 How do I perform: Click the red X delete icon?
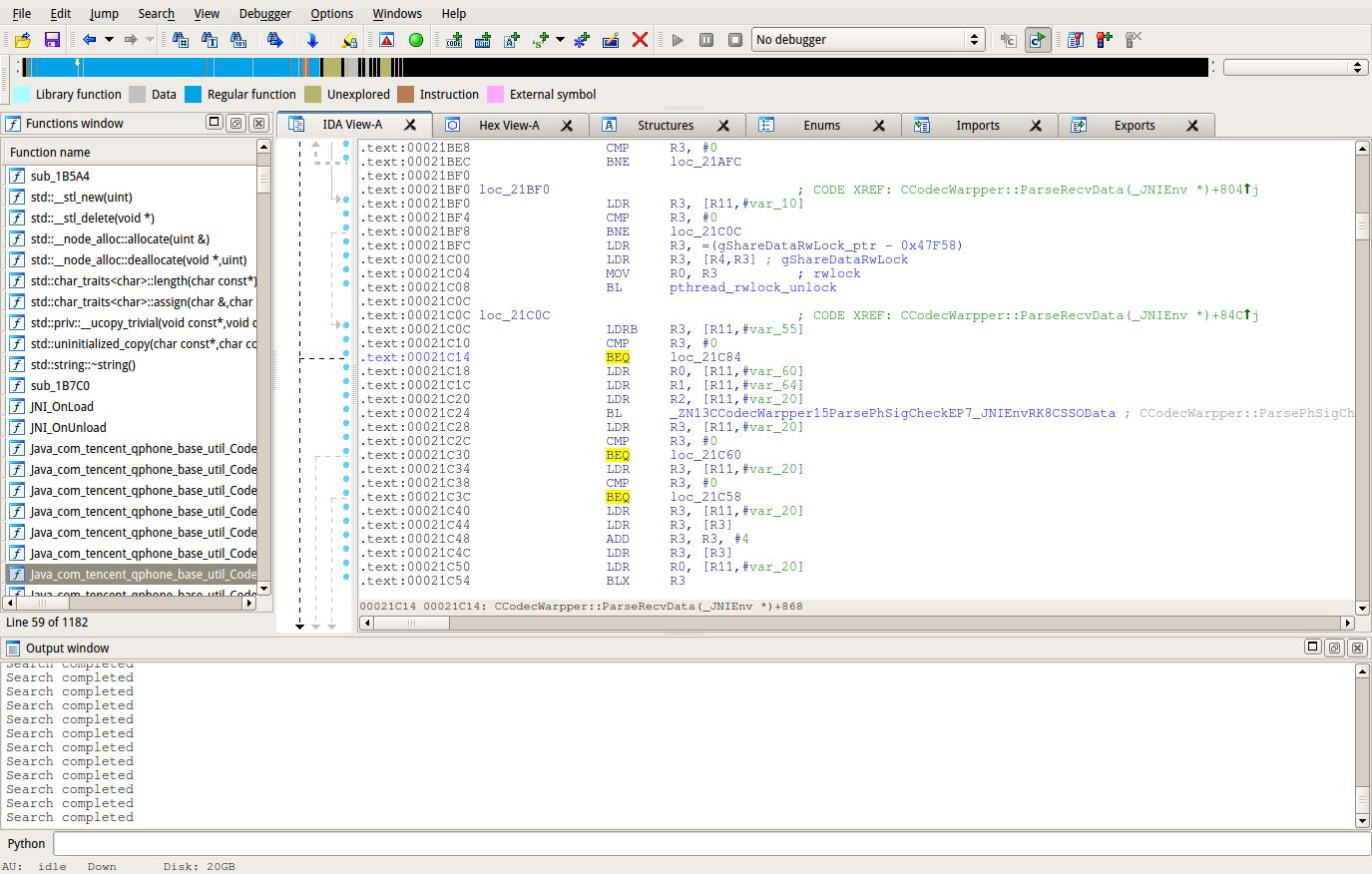pos(641,40)
